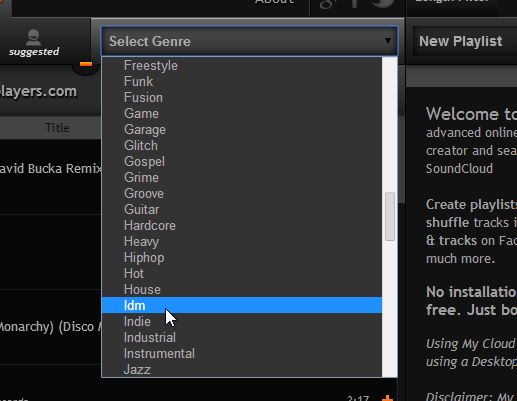
Task: Click the Select Genre combo box
Action: [x=249, y=41]
